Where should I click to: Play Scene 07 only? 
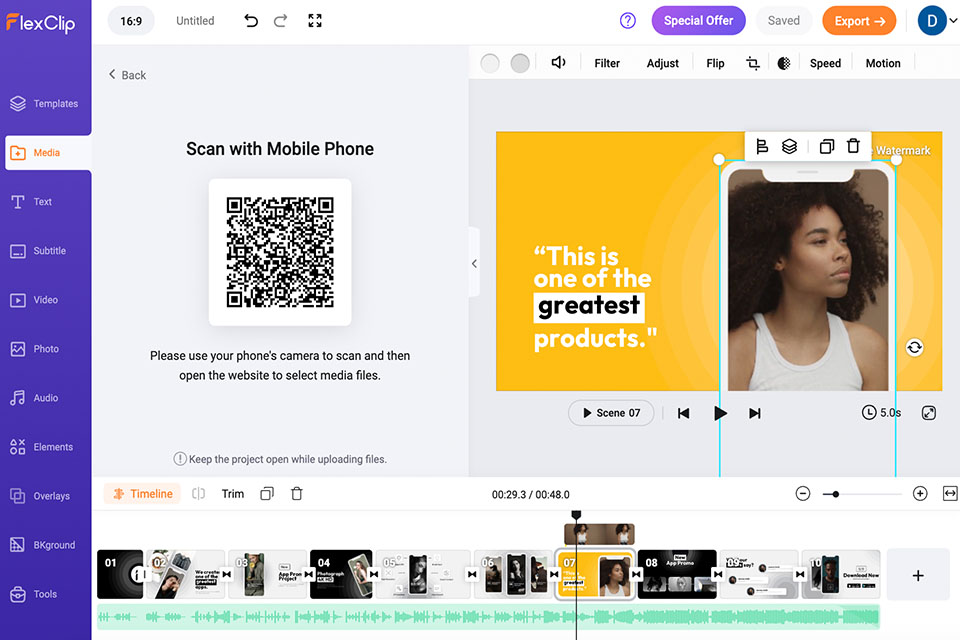(611, 413)
